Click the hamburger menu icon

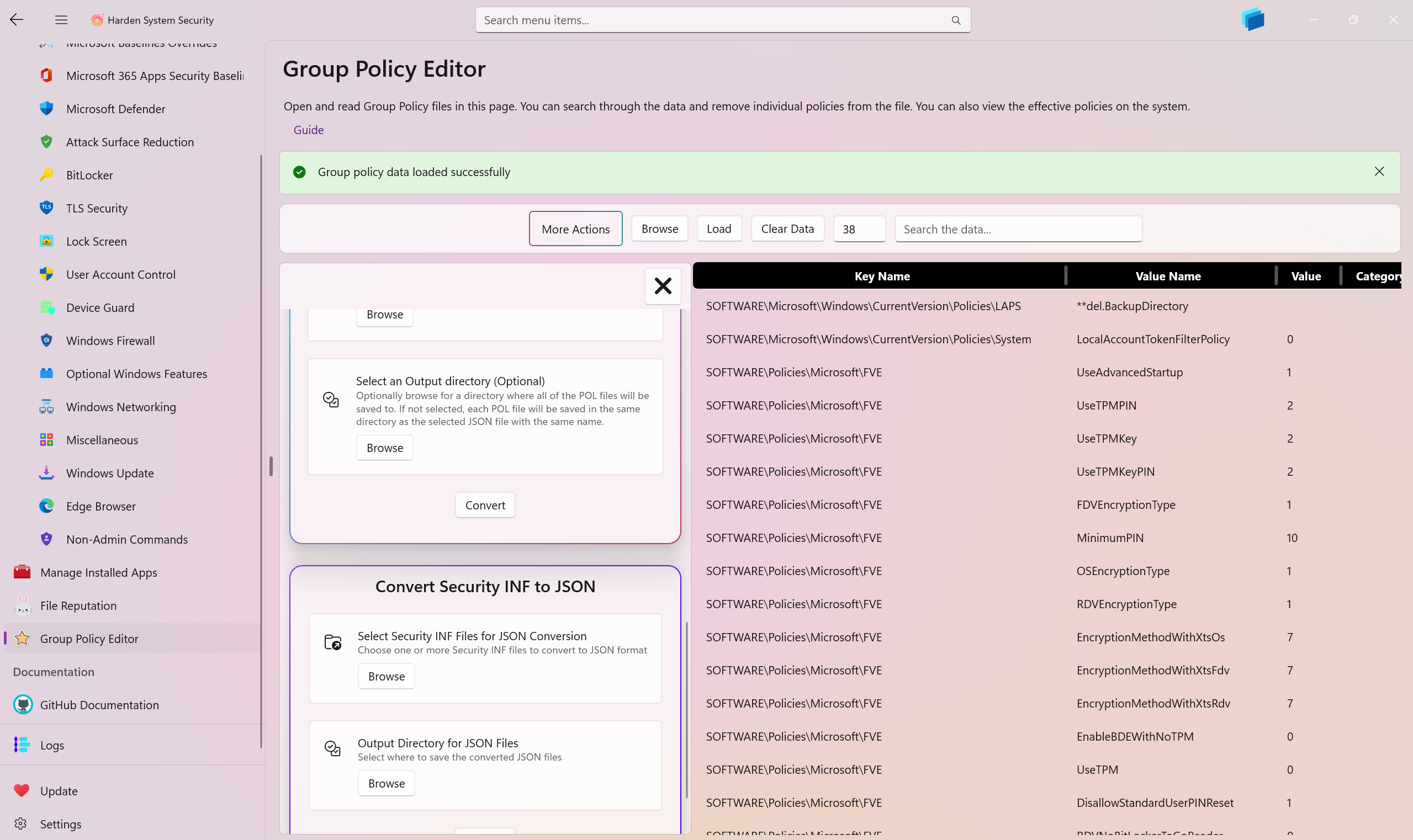[x=61, y=20]
